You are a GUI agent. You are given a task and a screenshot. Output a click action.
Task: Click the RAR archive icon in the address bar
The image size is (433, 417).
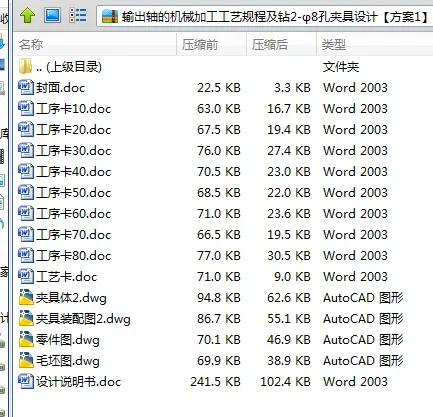110,16
